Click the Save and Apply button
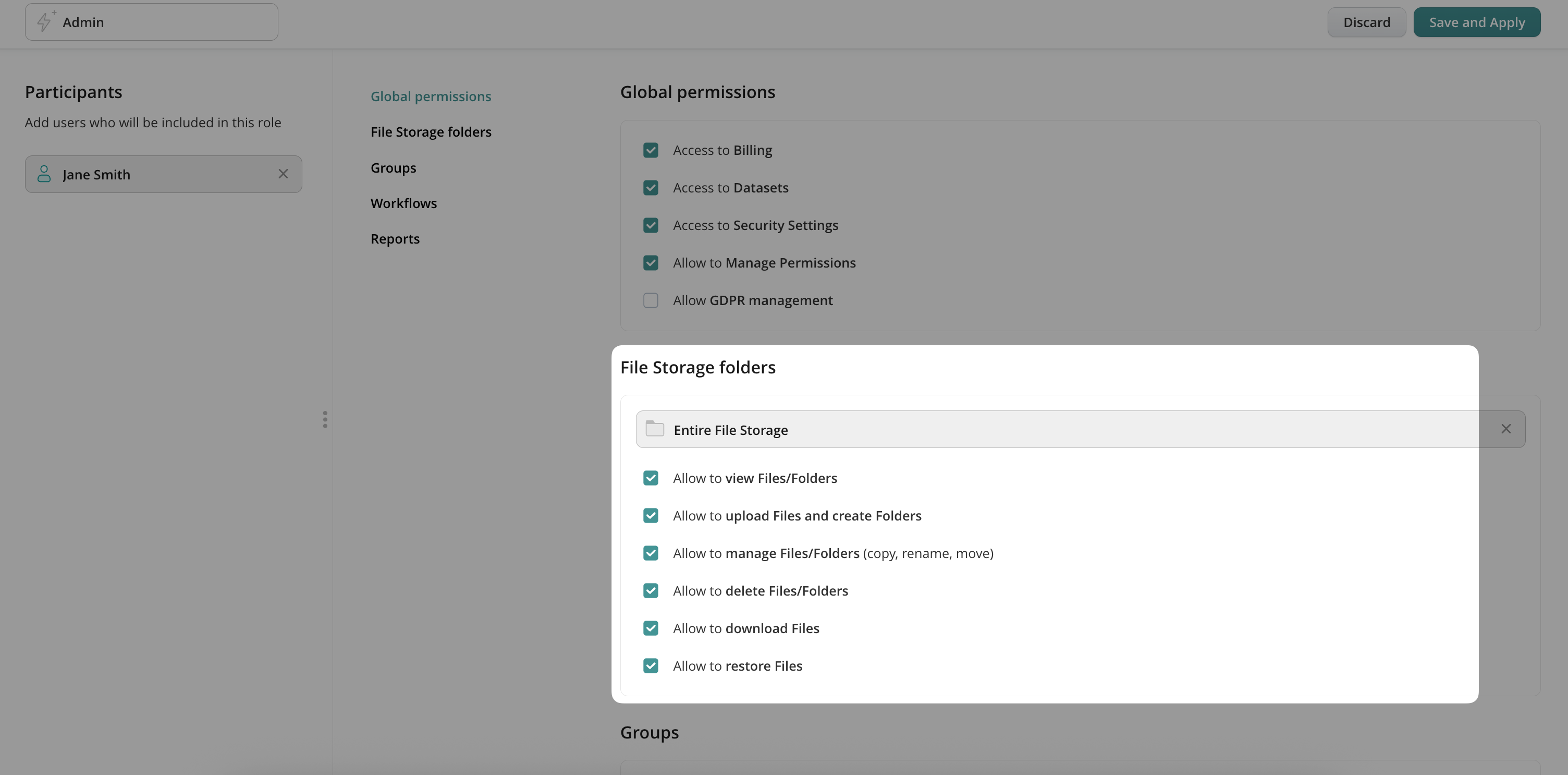This screenshot has height=775, width=1568. 1476,22
